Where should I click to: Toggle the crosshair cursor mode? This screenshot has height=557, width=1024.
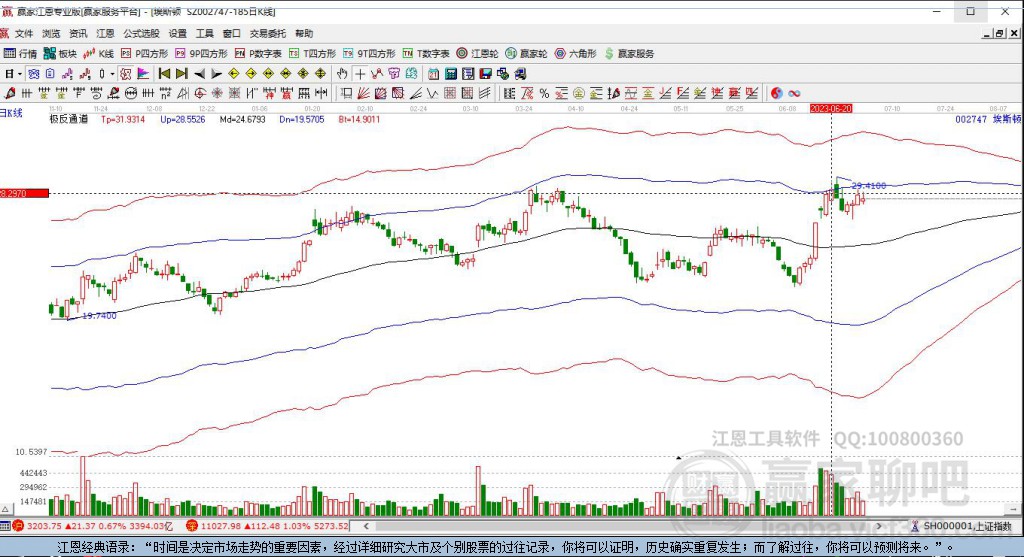tap(359, 74)
